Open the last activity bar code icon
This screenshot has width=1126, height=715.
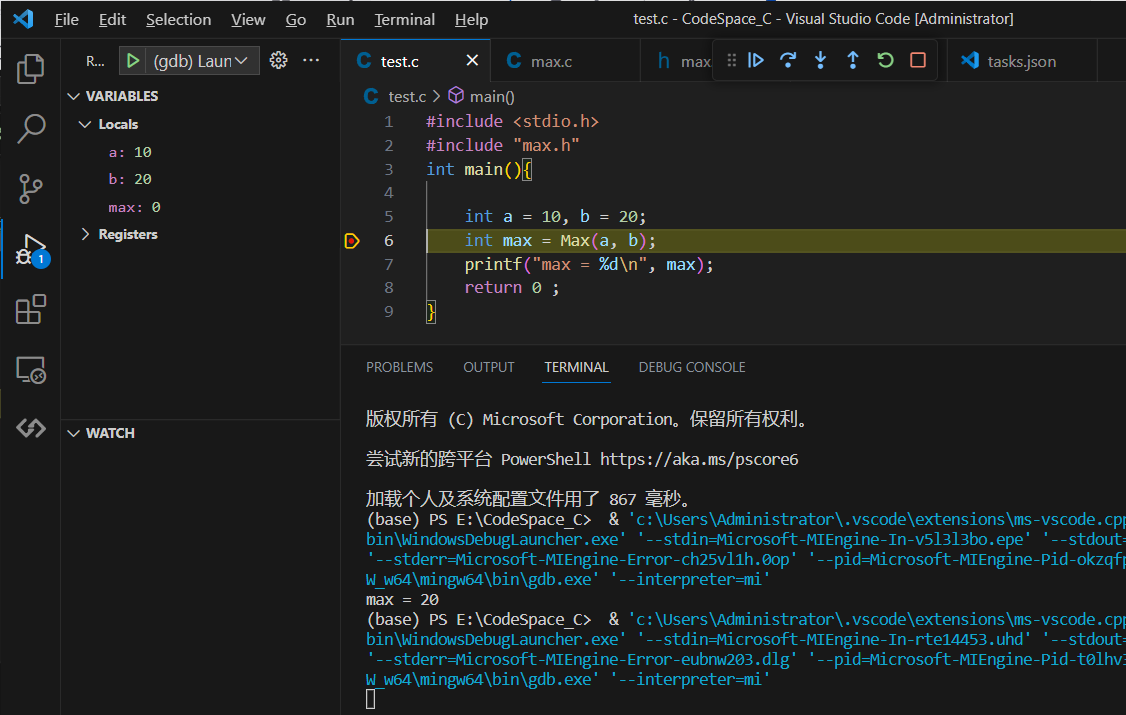click(30, 429)
